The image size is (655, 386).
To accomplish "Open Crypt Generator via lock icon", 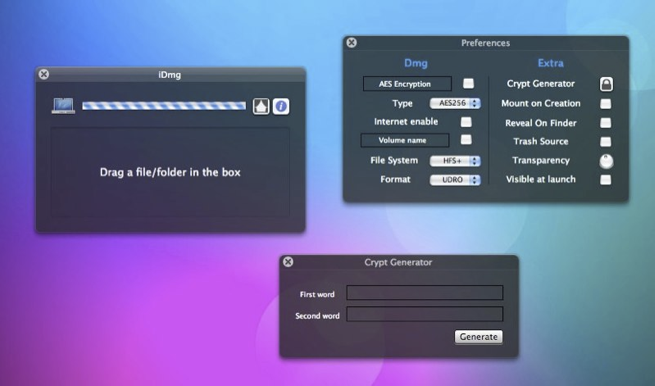I will point(606,84).
